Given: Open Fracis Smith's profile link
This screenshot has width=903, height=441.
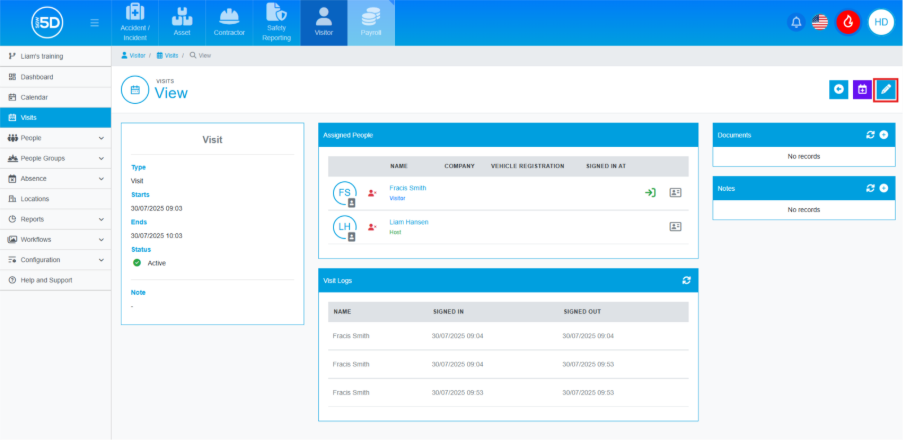Looking at the screenshot, I should pos(408,188).
